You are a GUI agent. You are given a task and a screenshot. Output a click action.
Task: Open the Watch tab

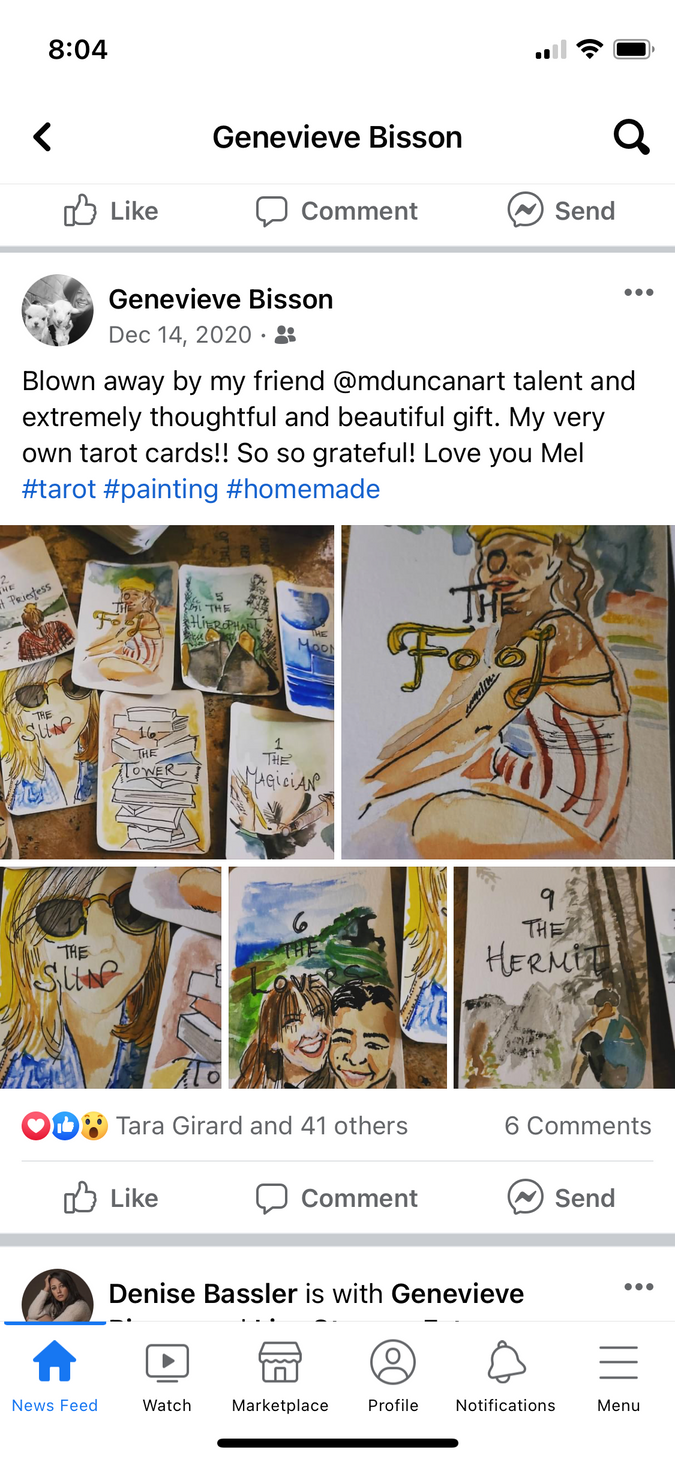(x=167, y=1377)
